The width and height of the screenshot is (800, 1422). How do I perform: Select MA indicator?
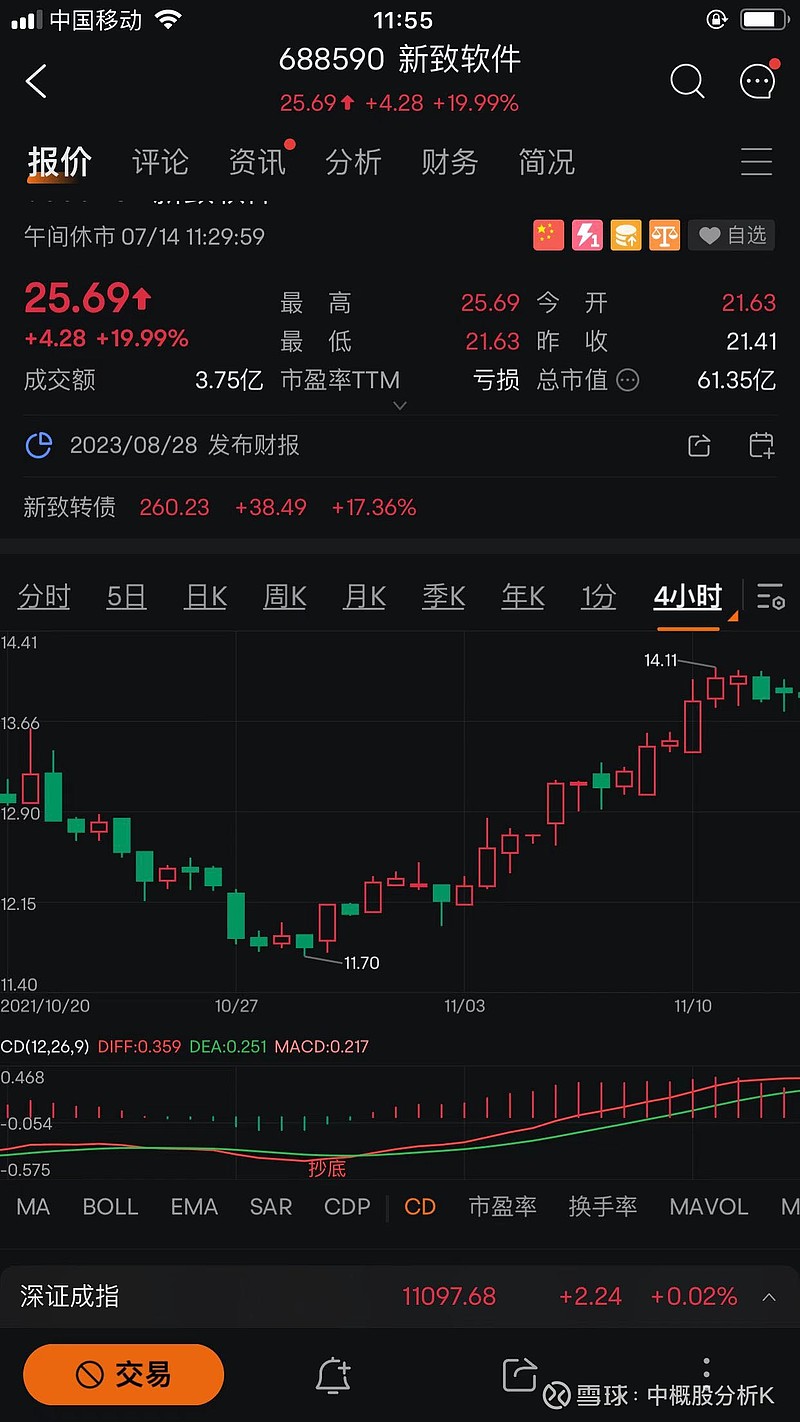click(33, 1207)
